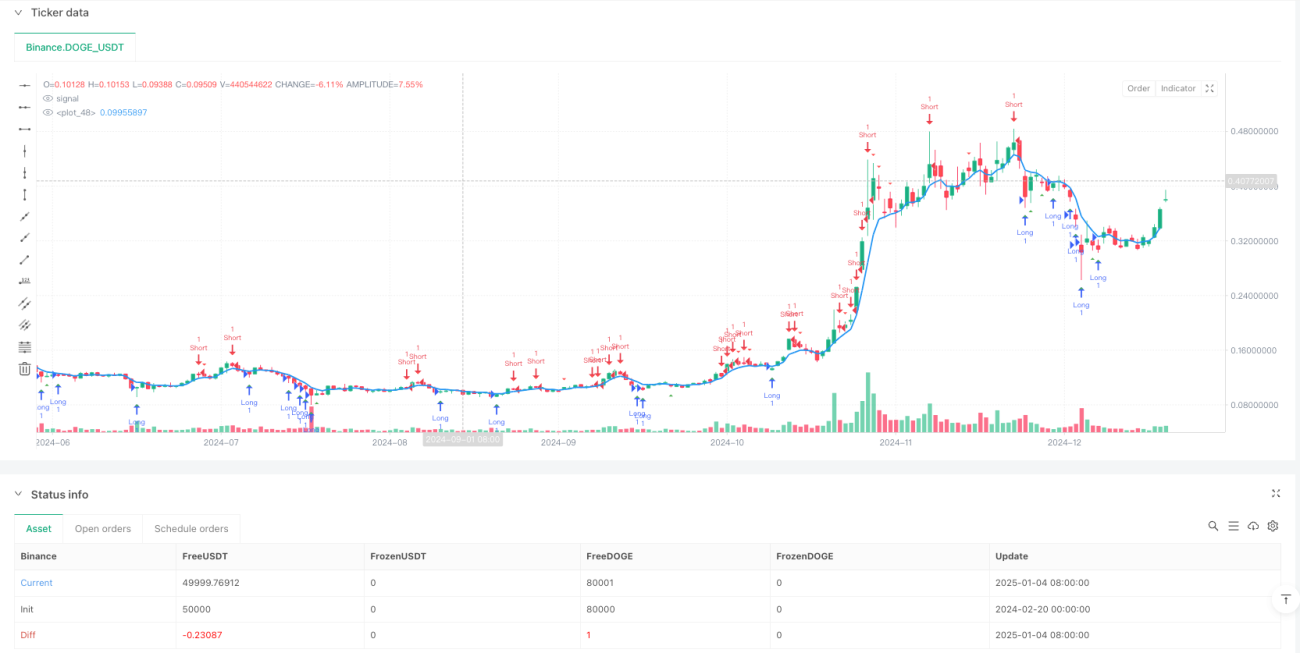Expand the Status info panel to fullscreen

point(1276,494)
